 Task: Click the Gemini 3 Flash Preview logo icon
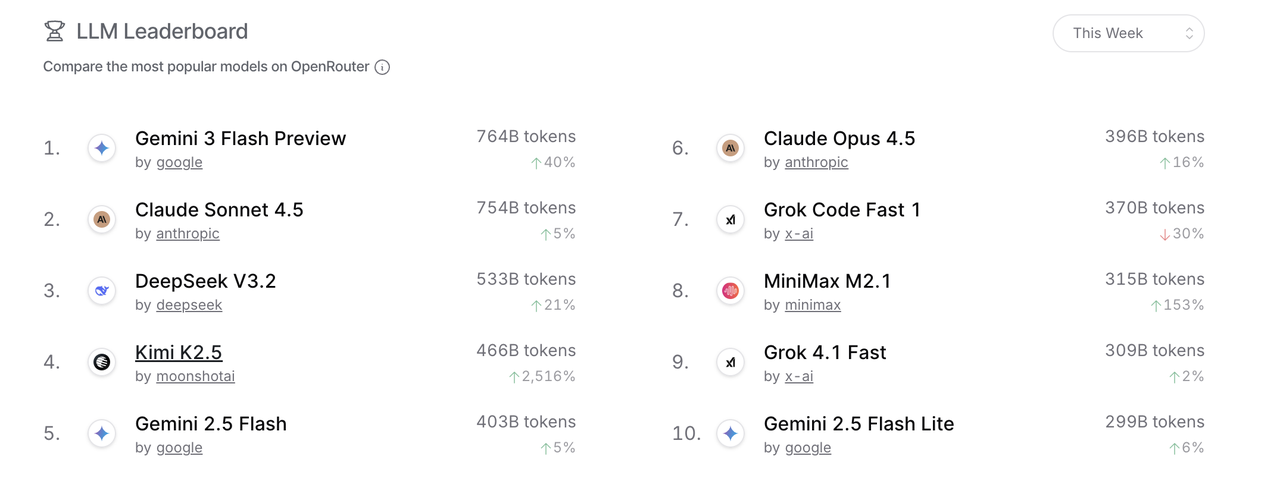tap(102, 148)
